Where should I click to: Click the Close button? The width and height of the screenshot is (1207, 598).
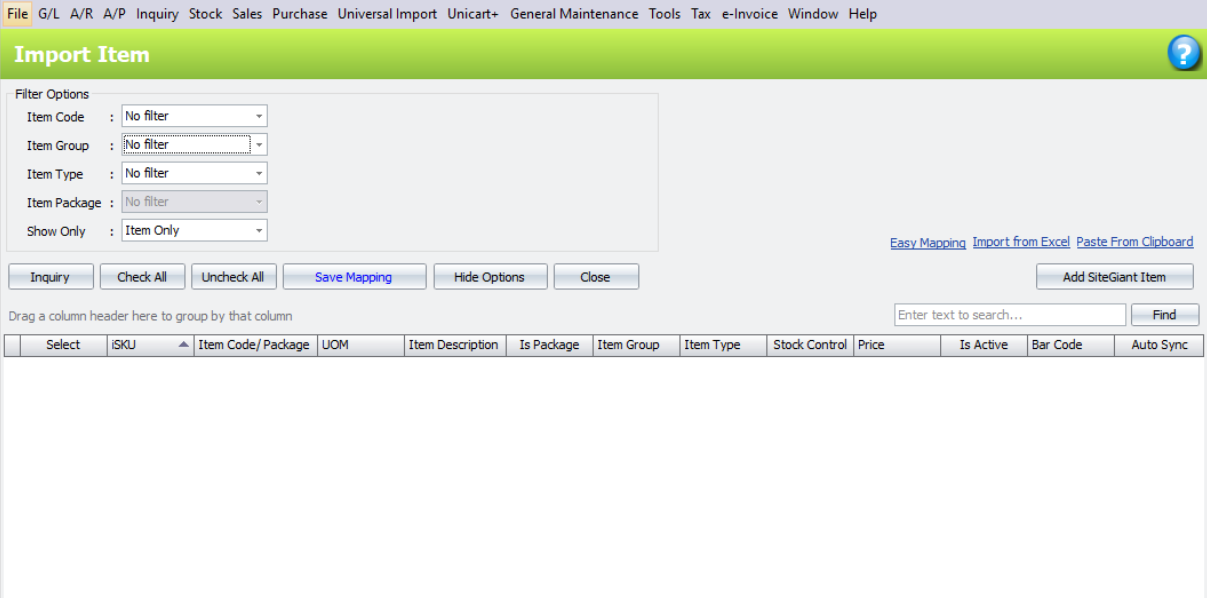pos(596,277)
